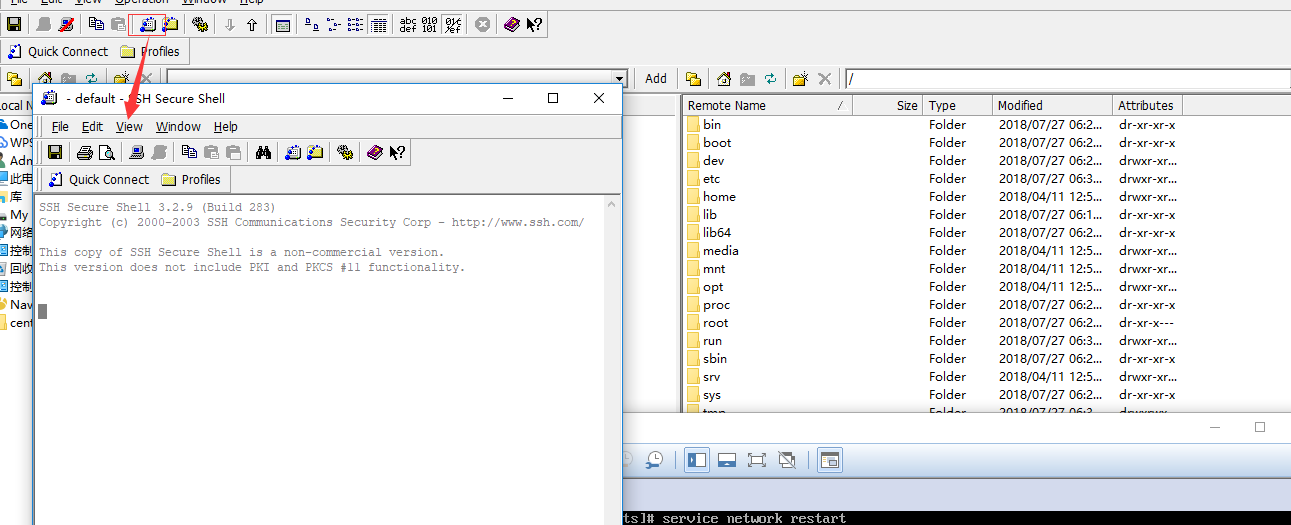
Task: Click Quick Connect in terminal window
Action: pos(98,179)
